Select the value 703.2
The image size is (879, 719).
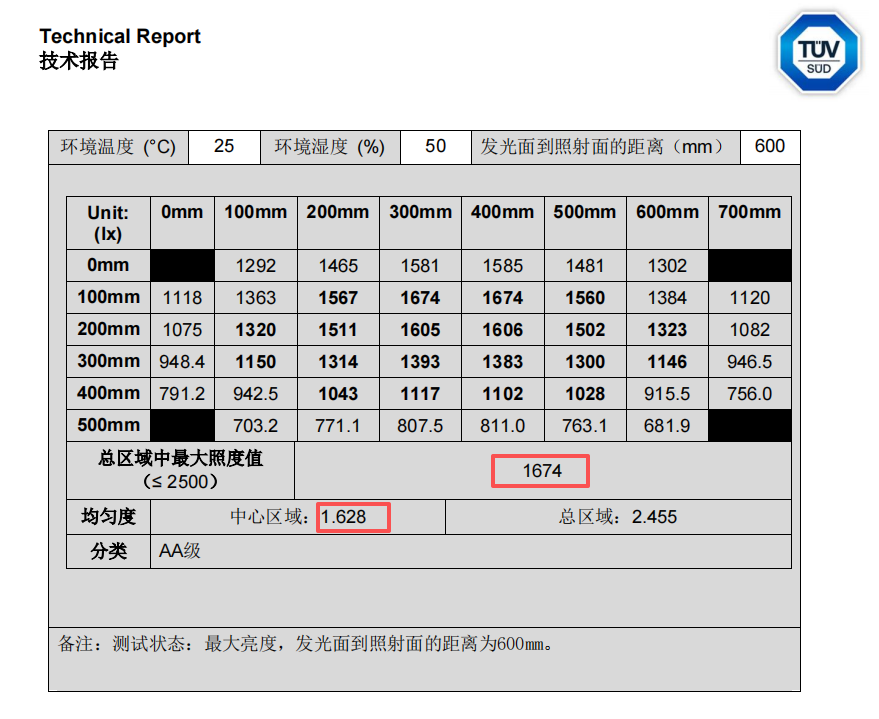click(256, 425)
